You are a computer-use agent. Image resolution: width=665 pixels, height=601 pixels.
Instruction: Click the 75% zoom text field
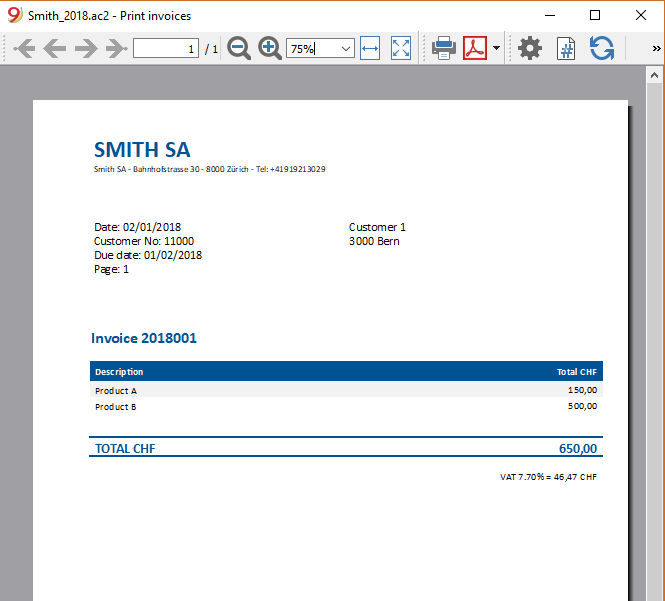[x=313, y=49]
